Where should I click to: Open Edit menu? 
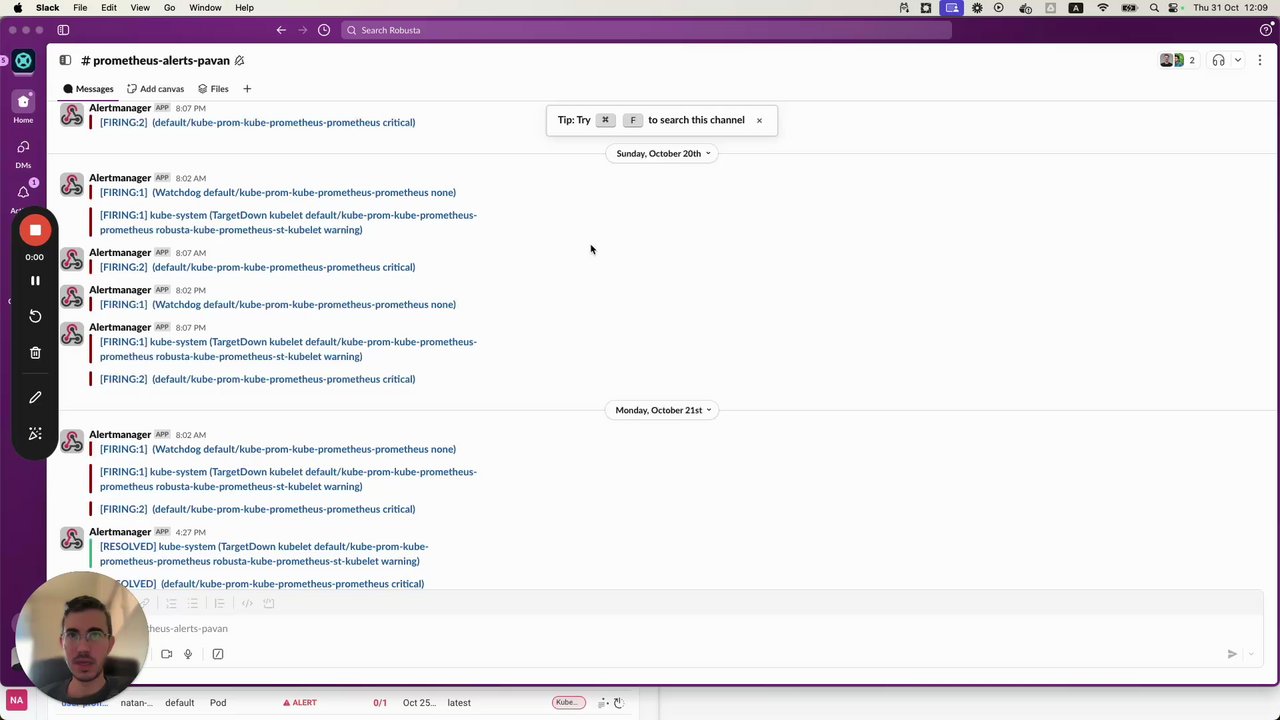point(109,8)
